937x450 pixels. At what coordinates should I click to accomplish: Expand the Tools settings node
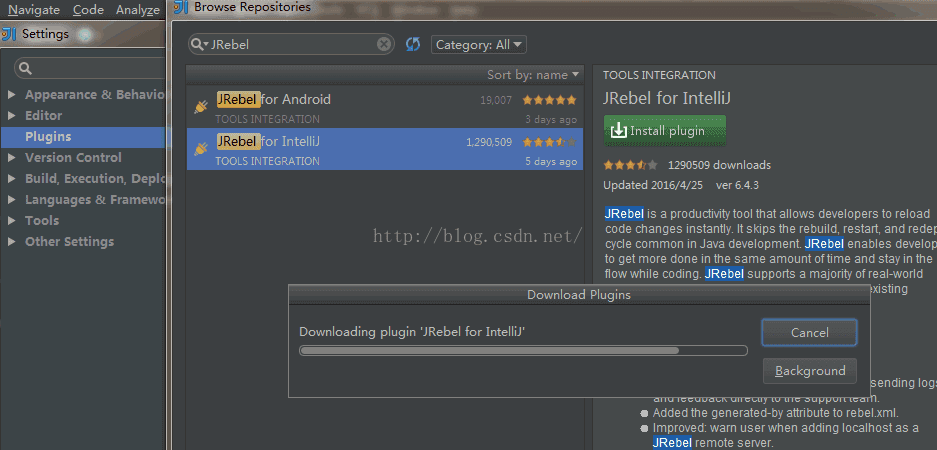[x=11, y=221]
